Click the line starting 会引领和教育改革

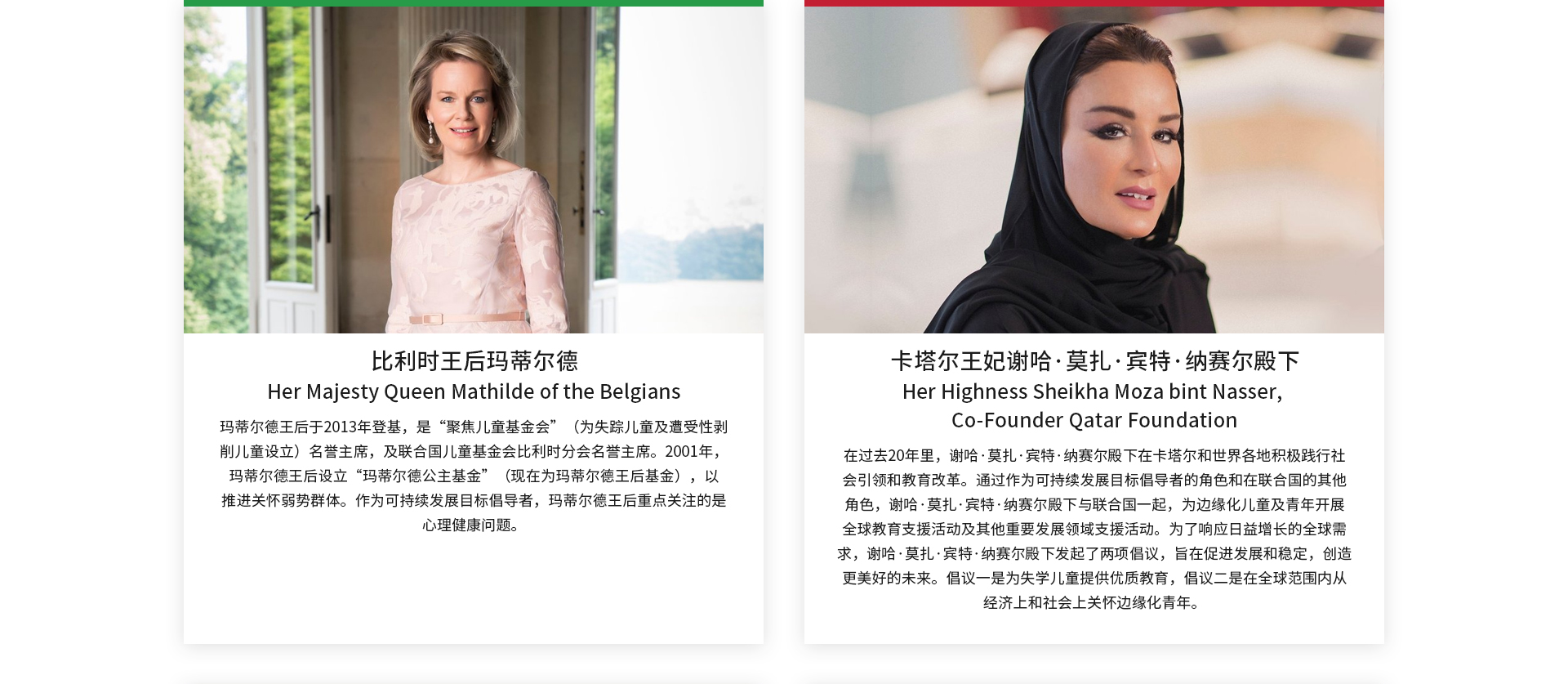pos(1094,480)
